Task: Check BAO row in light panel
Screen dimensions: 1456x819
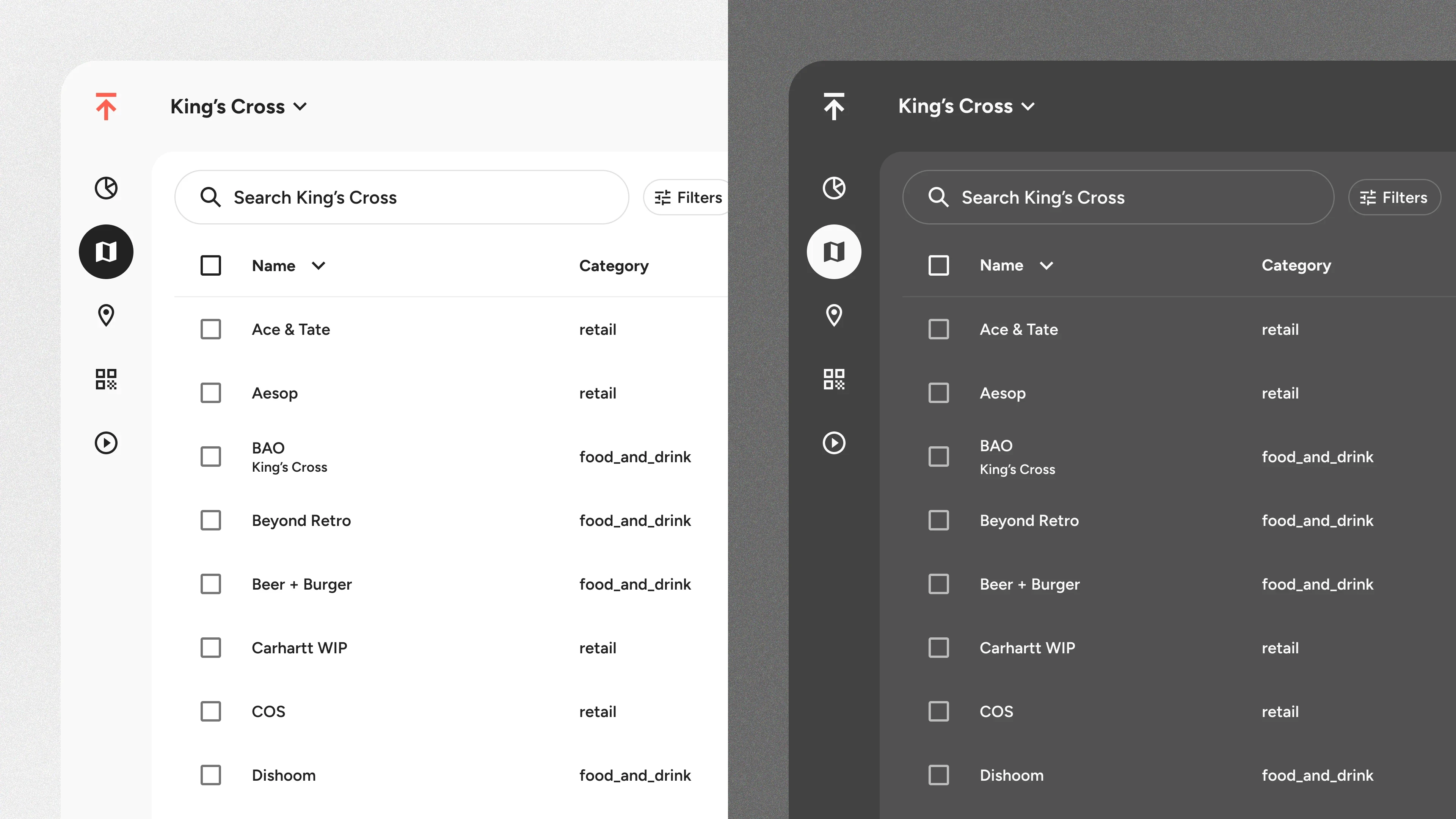Action: (x=211, y=457)
